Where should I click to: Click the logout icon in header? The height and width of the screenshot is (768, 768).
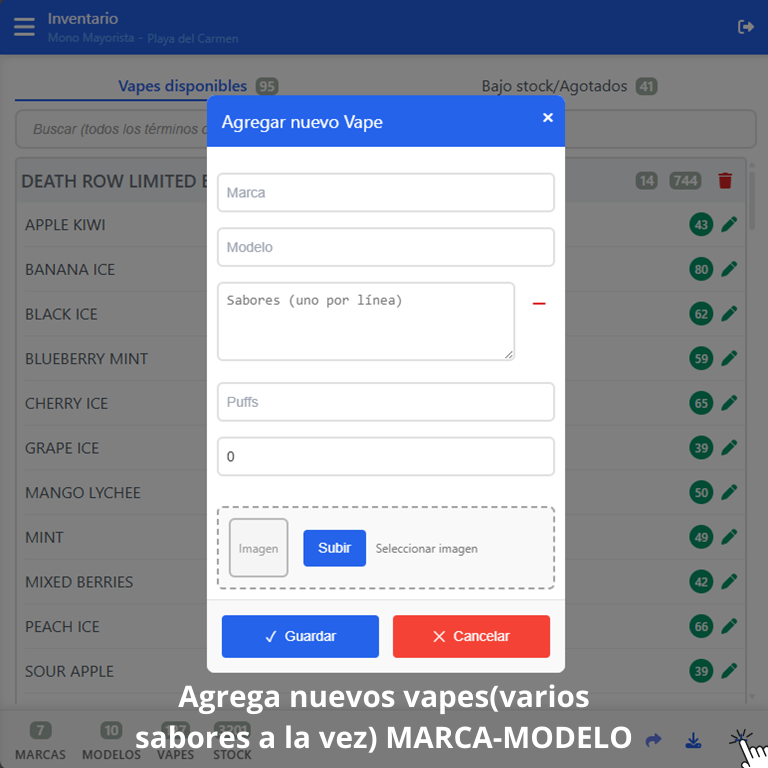coord(745,27)
